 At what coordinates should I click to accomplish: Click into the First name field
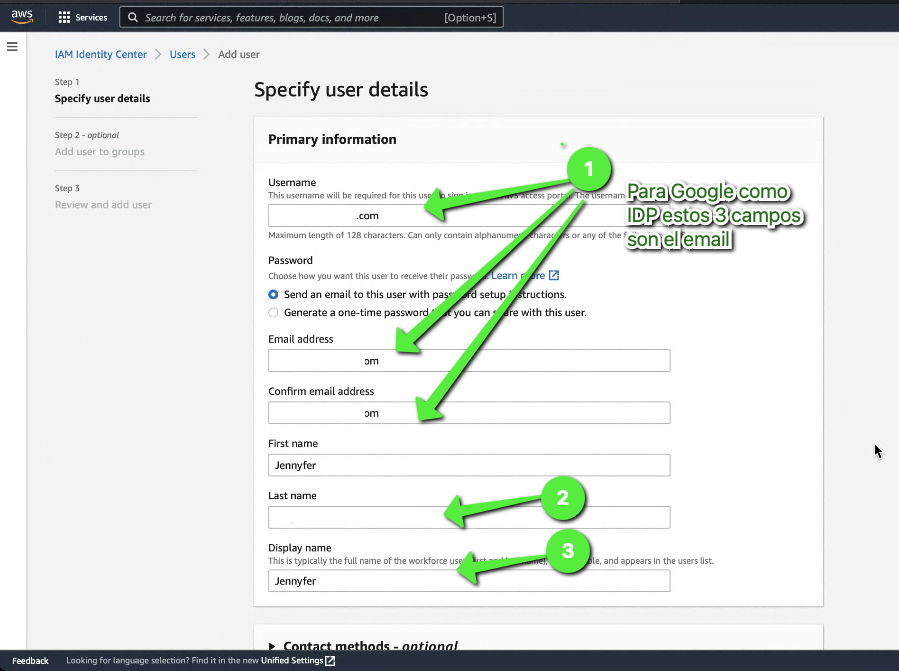coord(469,465)
